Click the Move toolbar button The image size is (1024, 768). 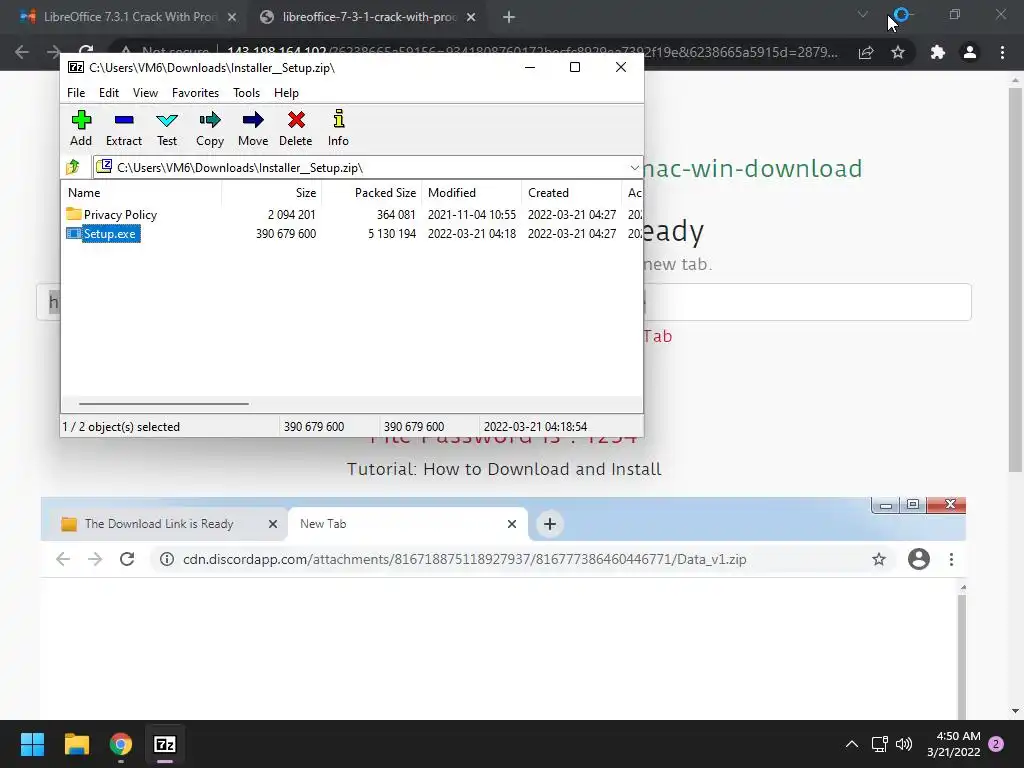253,129
